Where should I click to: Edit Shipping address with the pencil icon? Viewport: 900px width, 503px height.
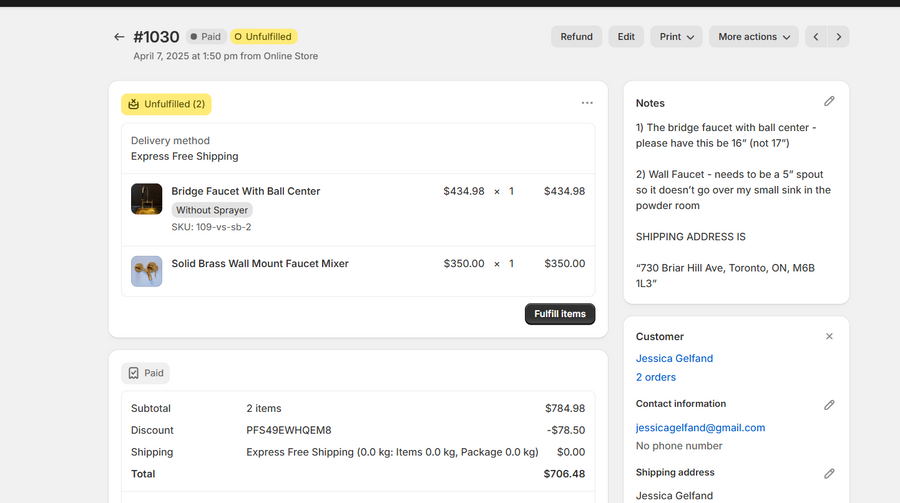[x=829, y=474]
